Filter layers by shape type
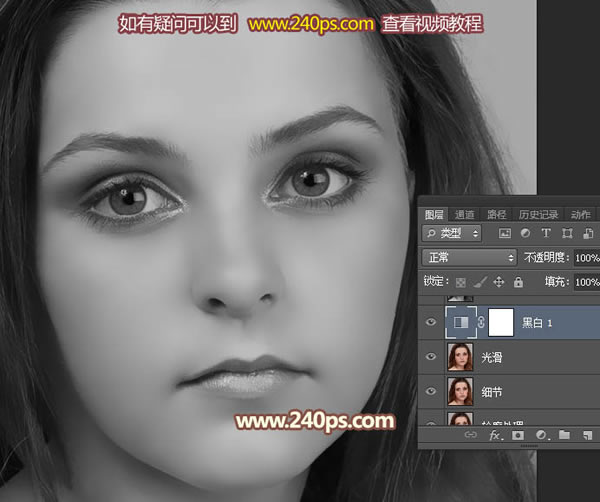Screen dimensions: 600x502 click(567, 233)
